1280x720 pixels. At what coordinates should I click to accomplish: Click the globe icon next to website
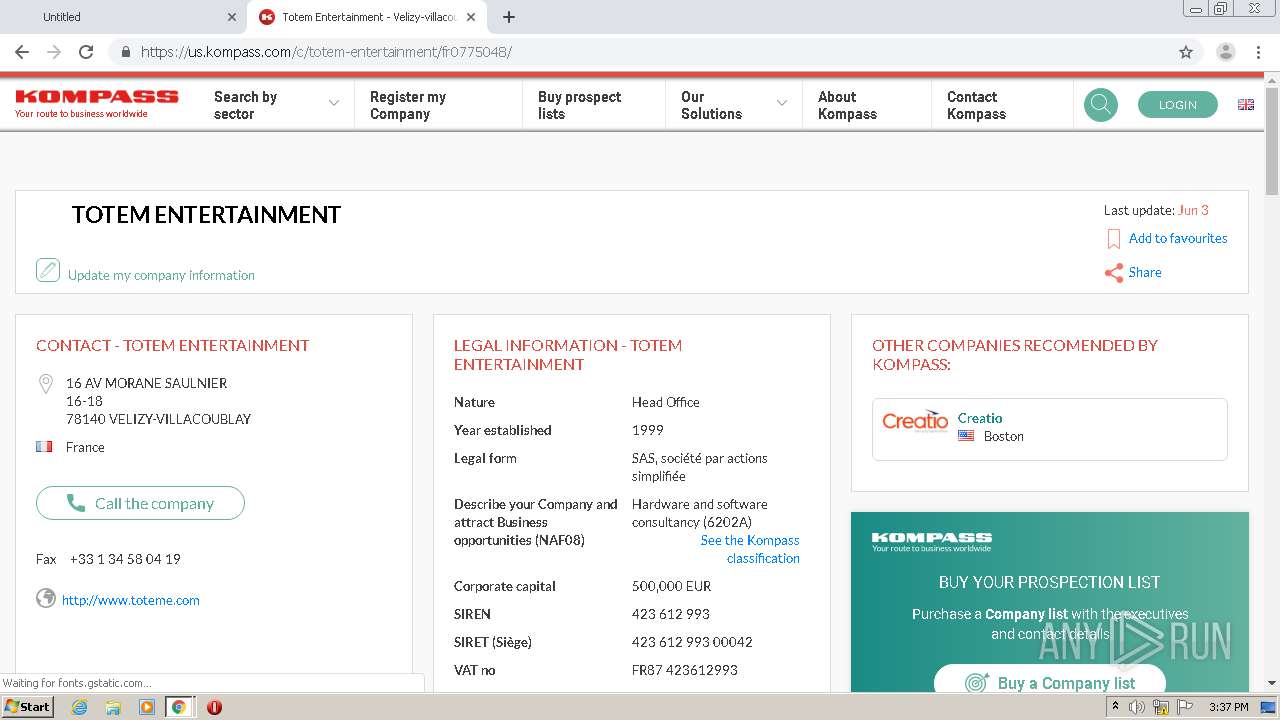click(45, 598)
